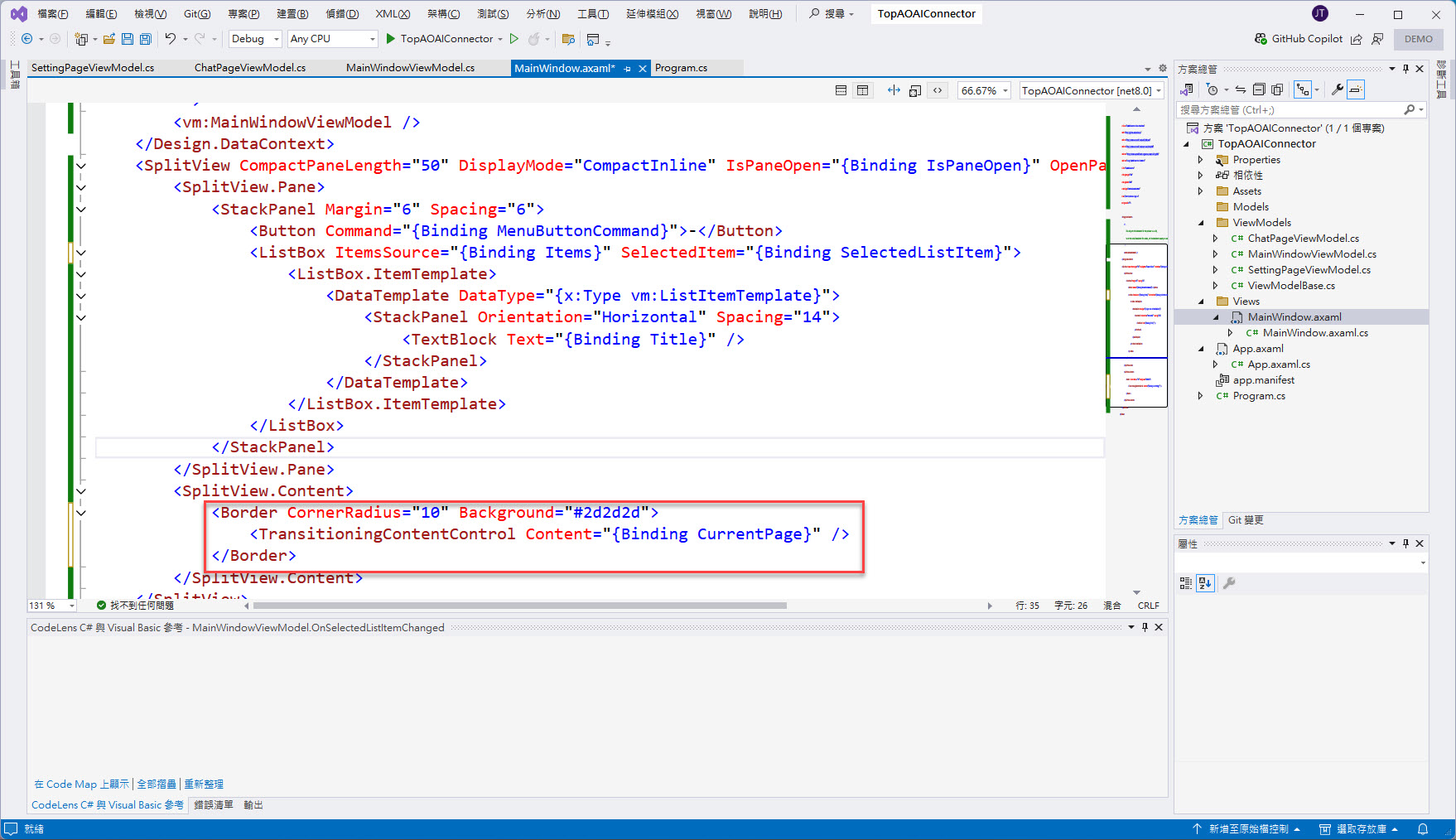This screenshot has height=840, width=1456.
Task: Switch to horizontal split layout icon
Action: pos(841,90)
